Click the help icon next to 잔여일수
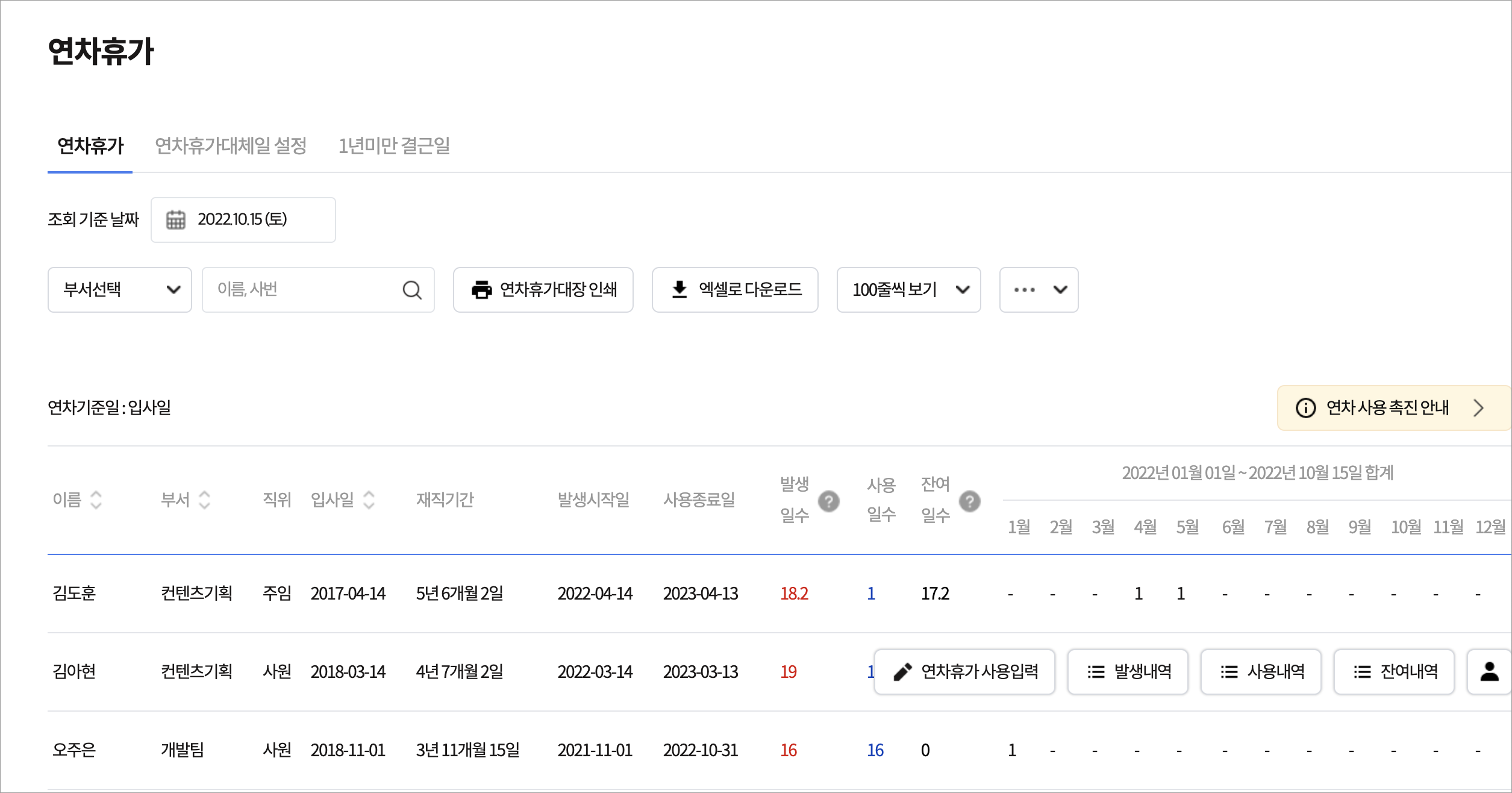This screenshot has width=1512, height=793. (x=970, y=501)
